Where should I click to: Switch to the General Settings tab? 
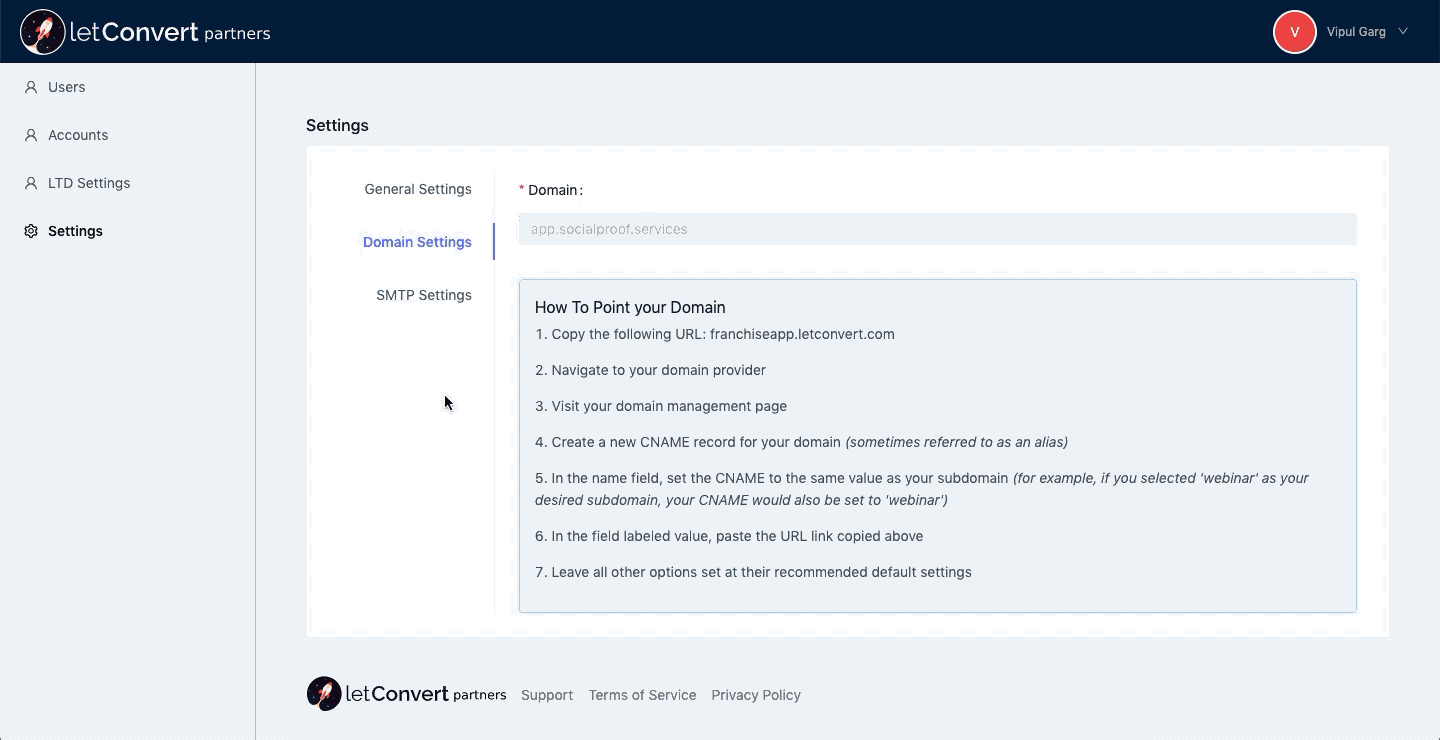click(x=417, y=189)
